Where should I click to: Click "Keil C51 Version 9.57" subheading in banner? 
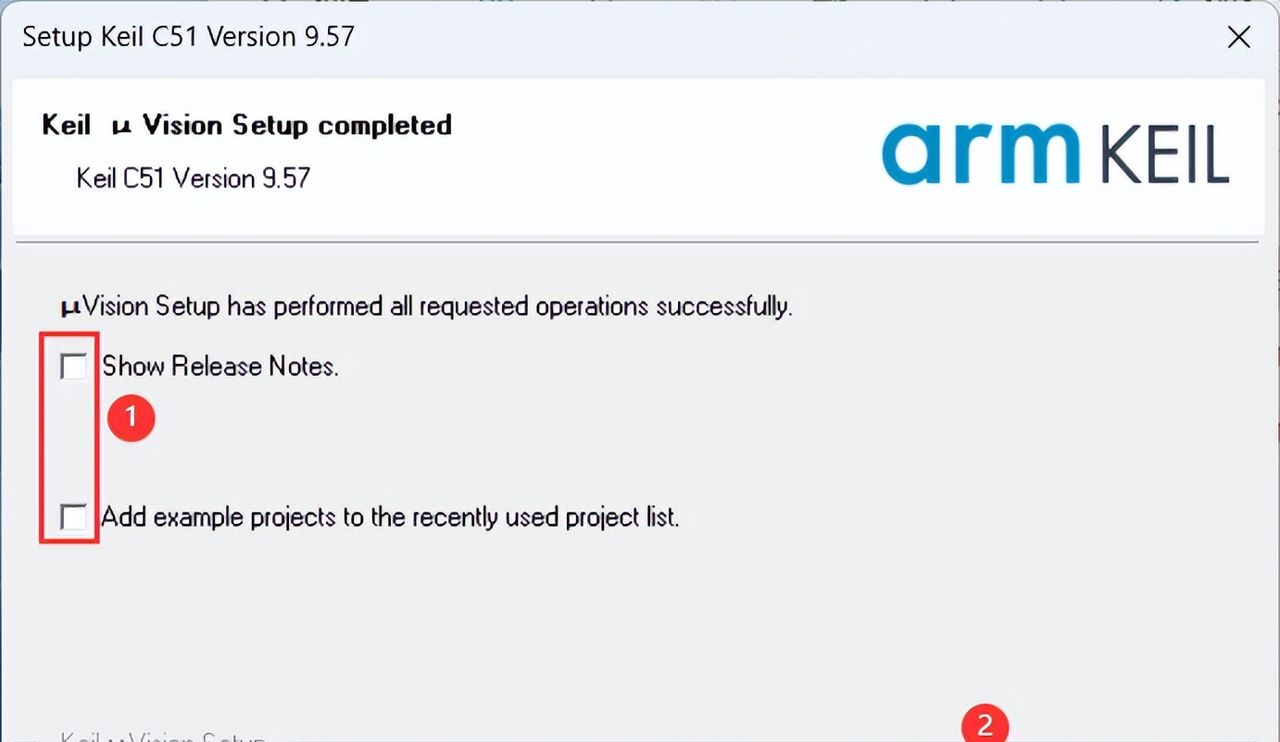[x=193, y=178]
